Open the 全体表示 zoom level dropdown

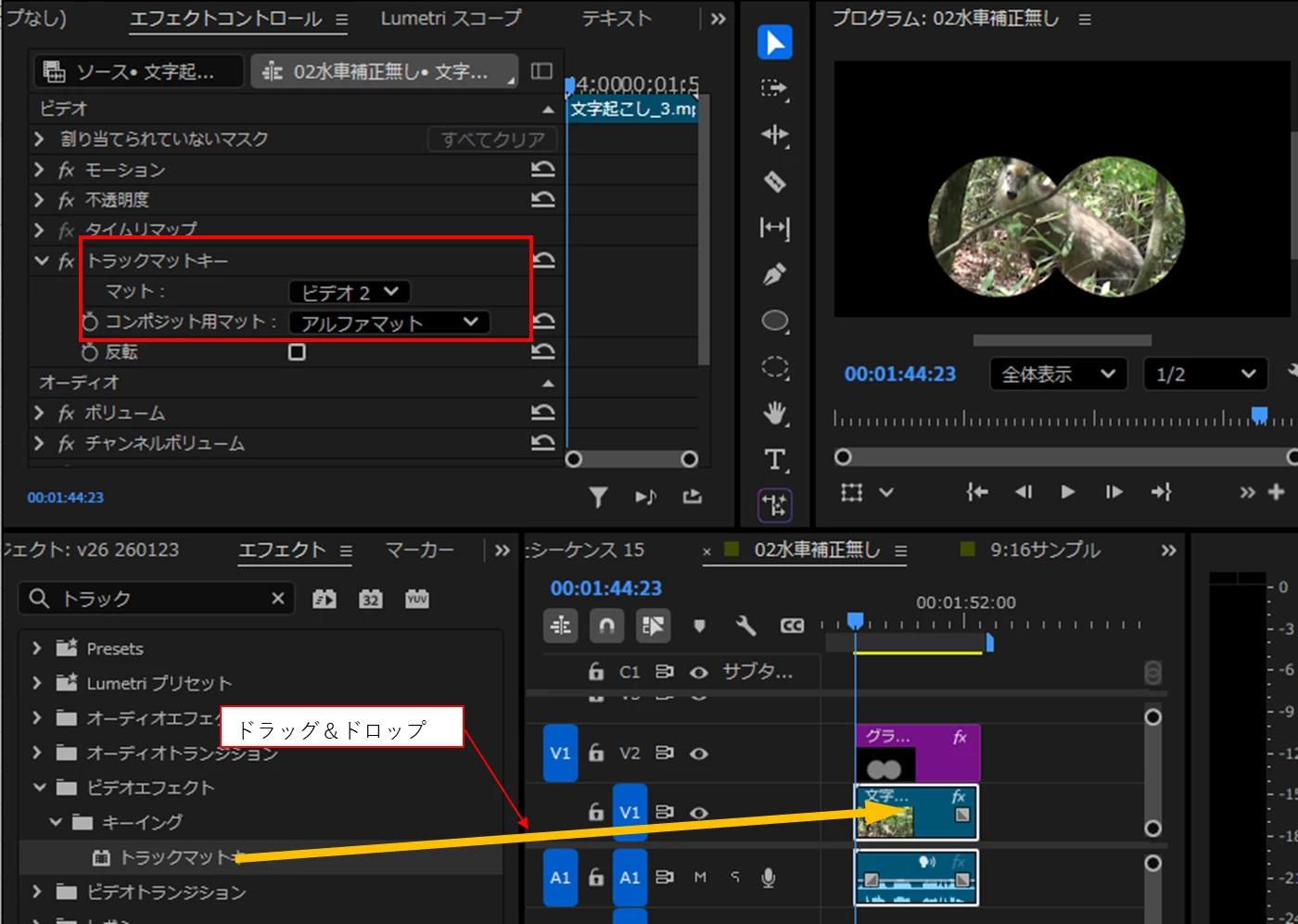pyautogui.click(x=1059, y=374)
